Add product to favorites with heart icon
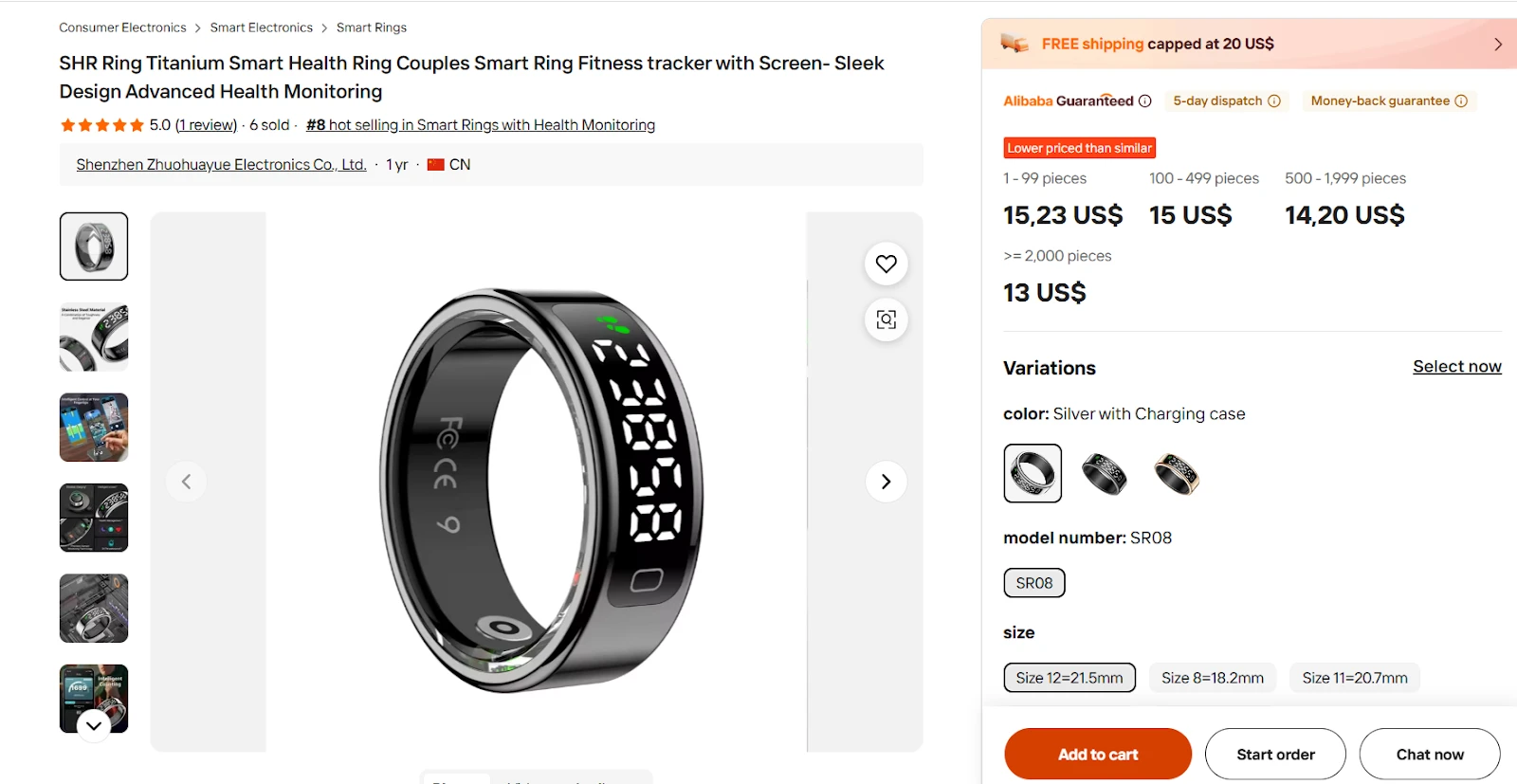 [886, 264]
